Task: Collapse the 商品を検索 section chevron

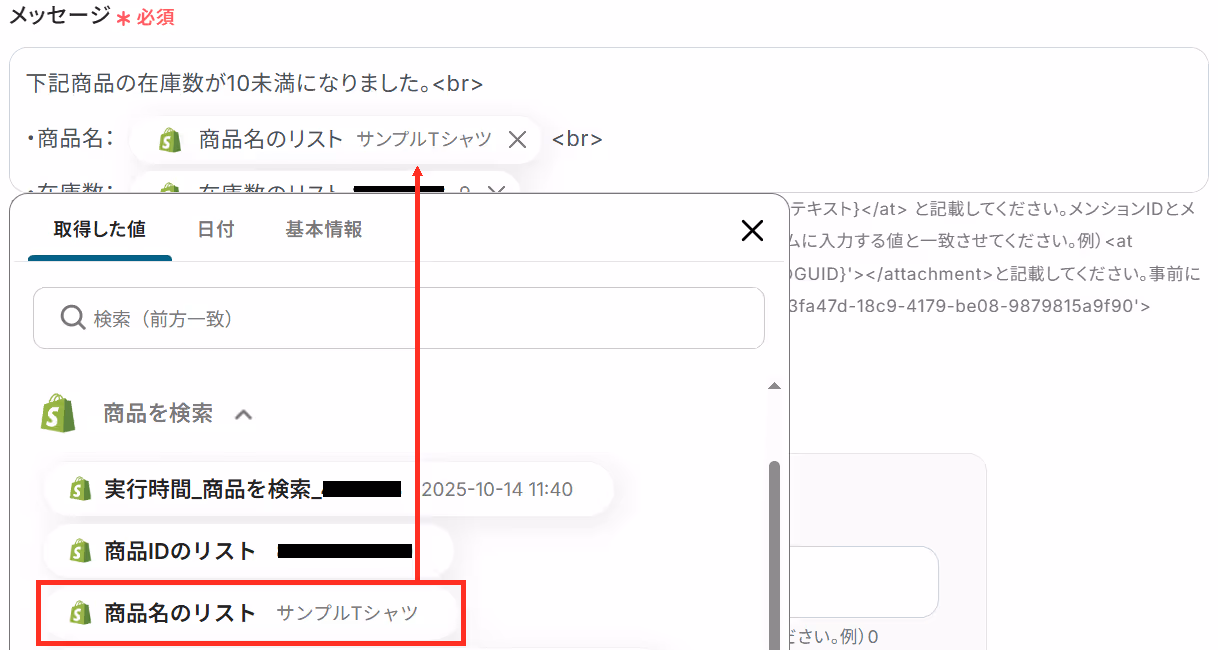Action: coord(243,414)
